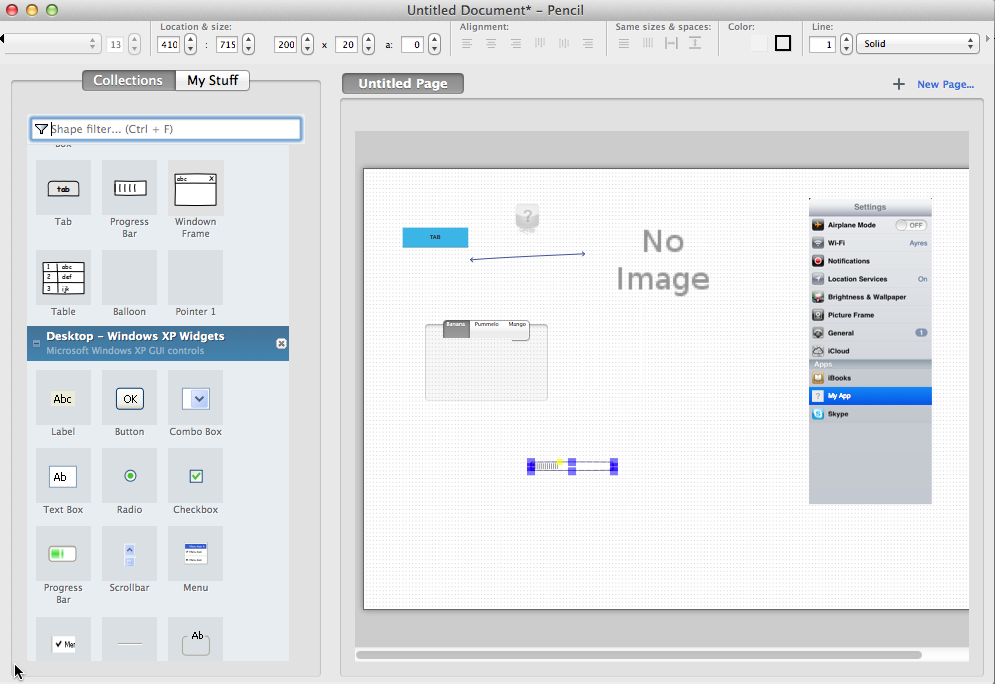The image size is (995, 684).
Task: Select the Airplane Mode icon in Settings mockup
Action: [x=818, y=225]
